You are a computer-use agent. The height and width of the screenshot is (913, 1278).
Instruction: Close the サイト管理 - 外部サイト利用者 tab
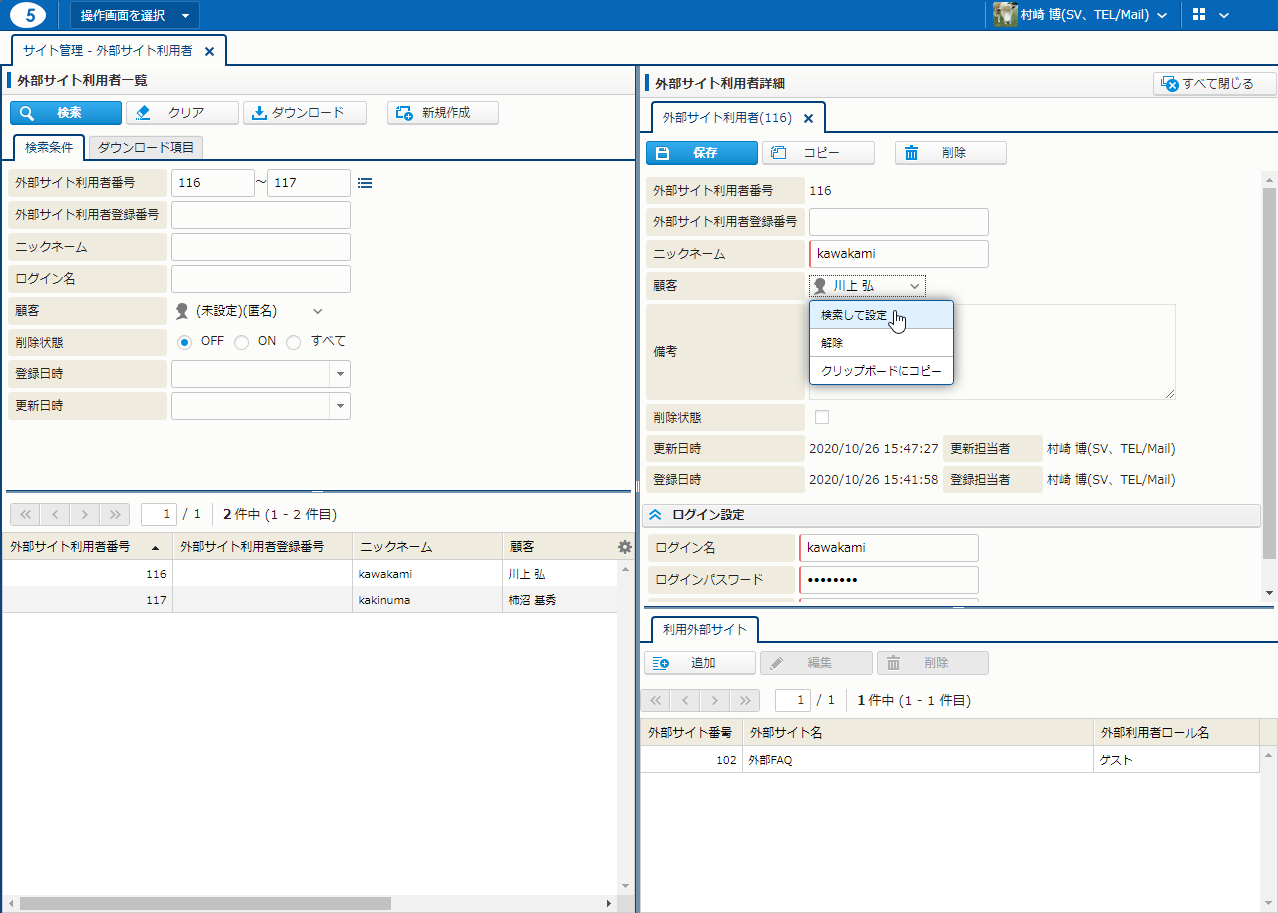pos(209,51)
